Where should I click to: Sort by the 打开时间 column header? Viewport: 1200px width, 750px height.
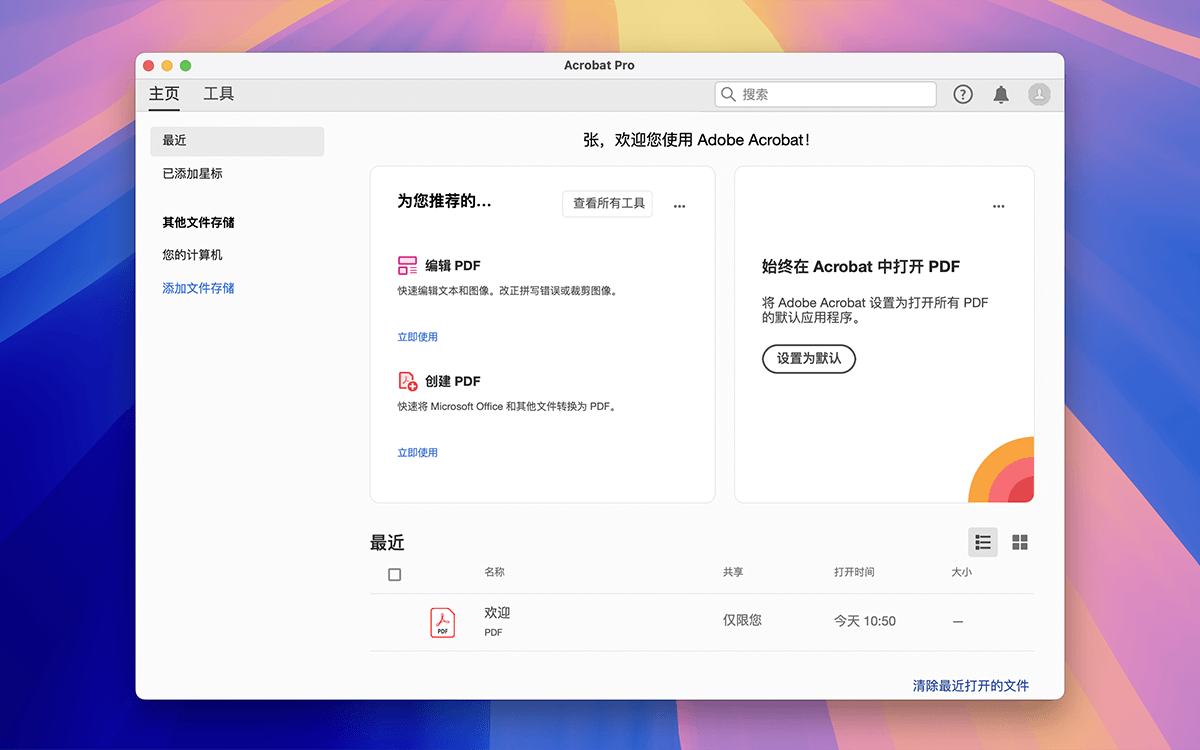click(x=854, y=572)
